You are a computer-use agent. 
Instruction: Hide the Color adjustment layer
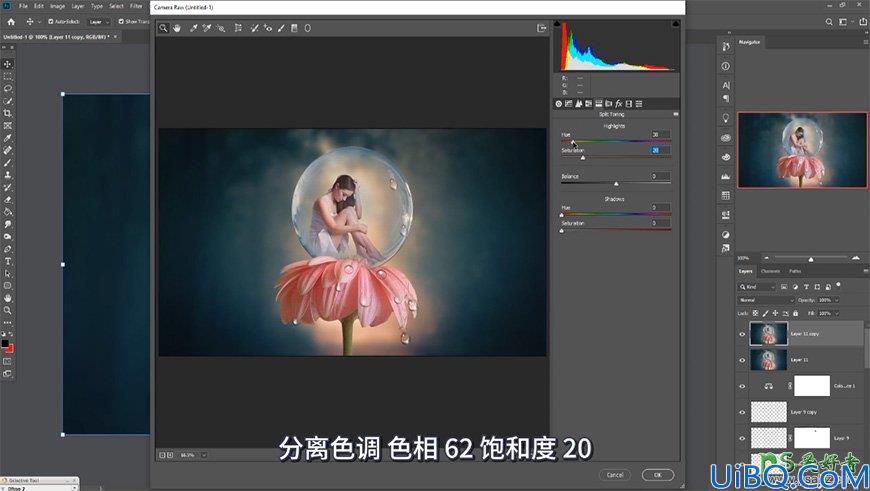pos(742,386)
